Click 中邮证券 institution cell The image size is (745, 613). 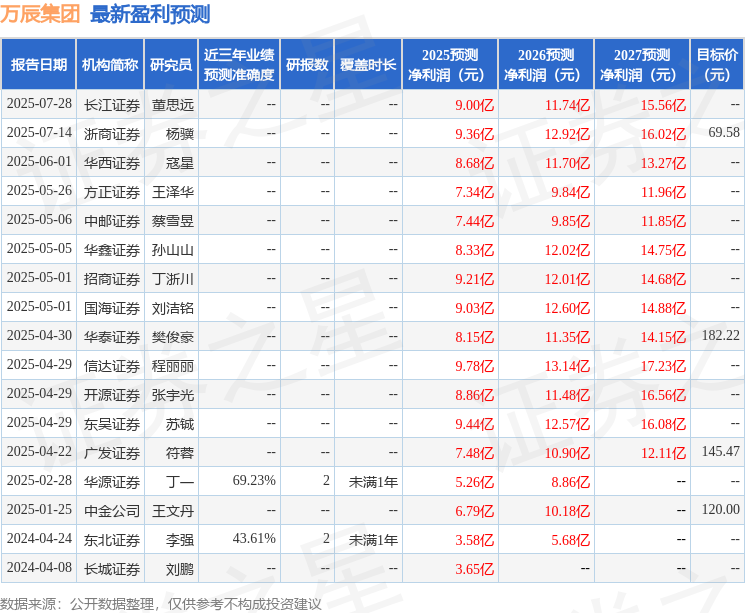point(112,220)
